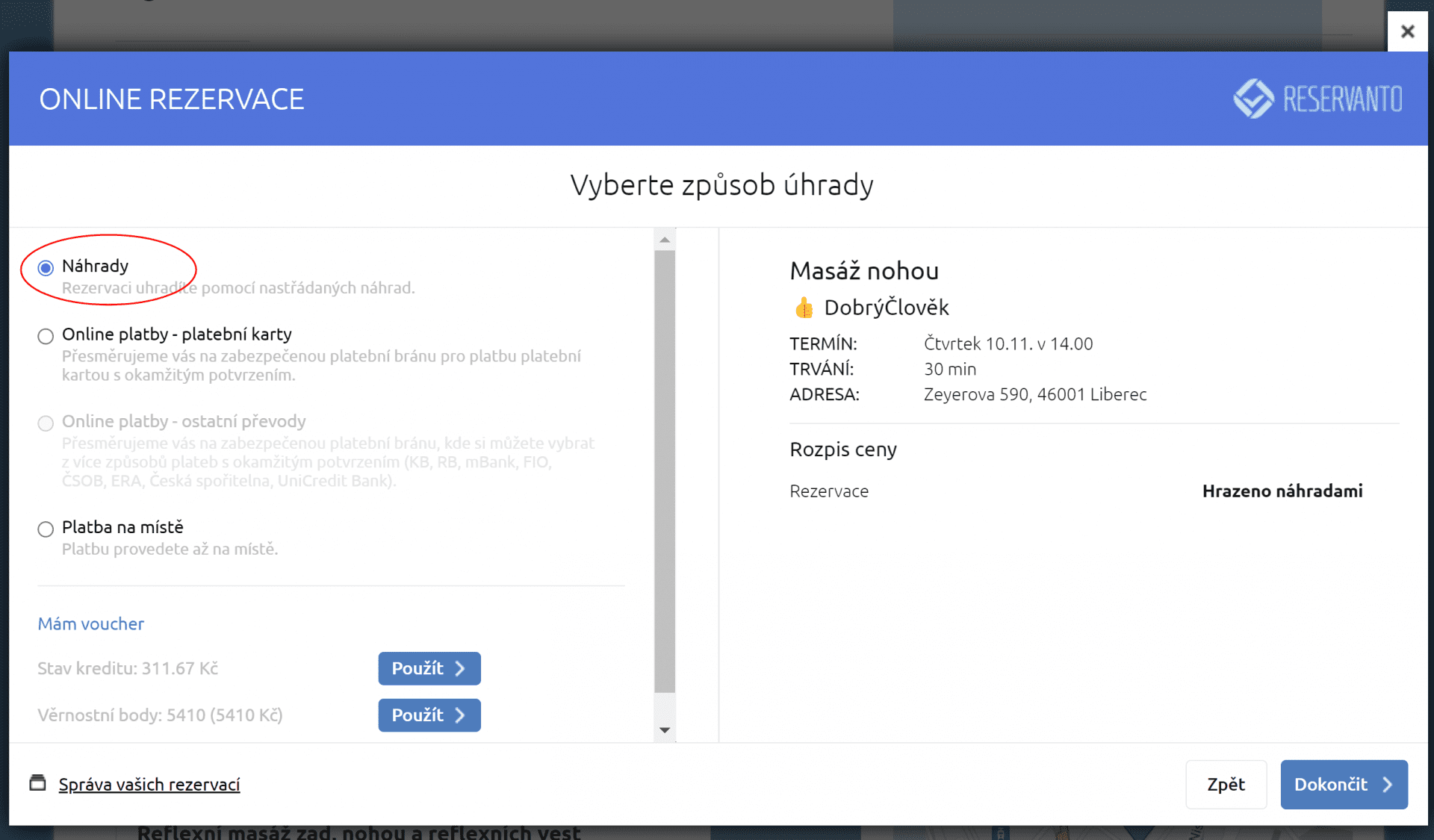The height and width of the screenshot is (840, 1434).
Task: Click the payment list scrollbar thumb
Action: [664, 470]
